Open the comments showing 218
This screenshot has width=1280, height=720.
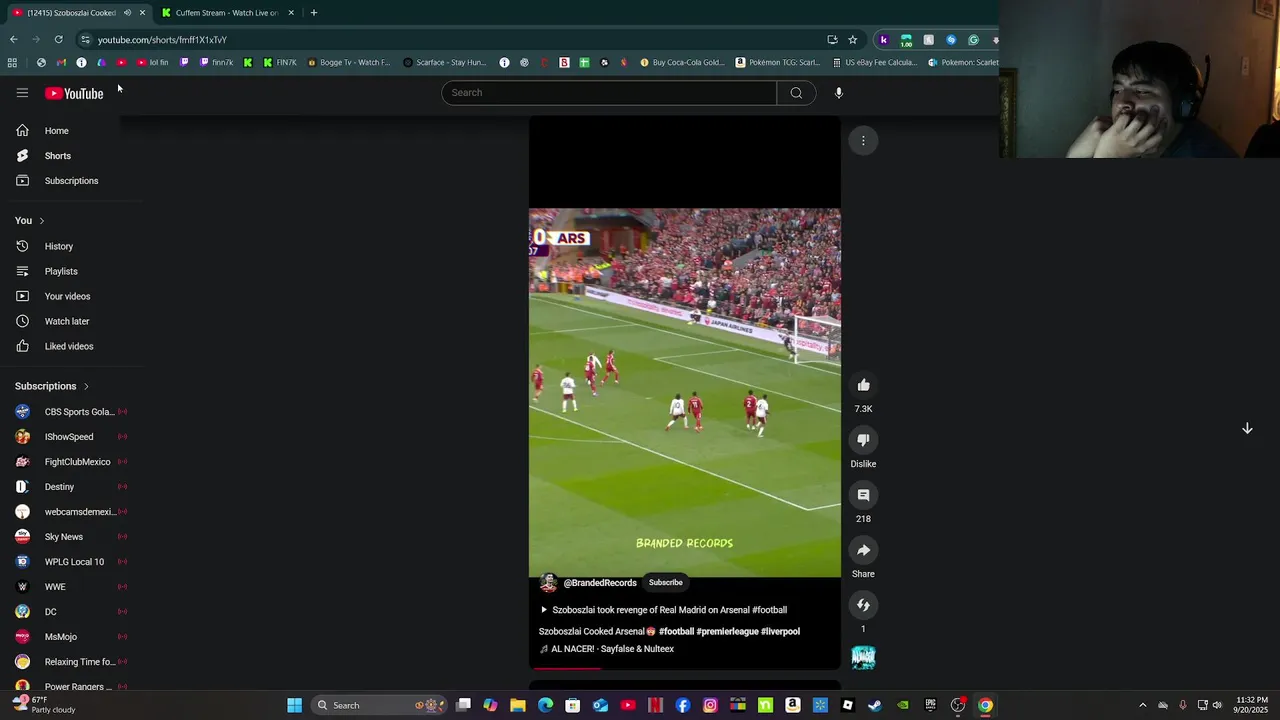pyautogui.click(x=863, y=495)
